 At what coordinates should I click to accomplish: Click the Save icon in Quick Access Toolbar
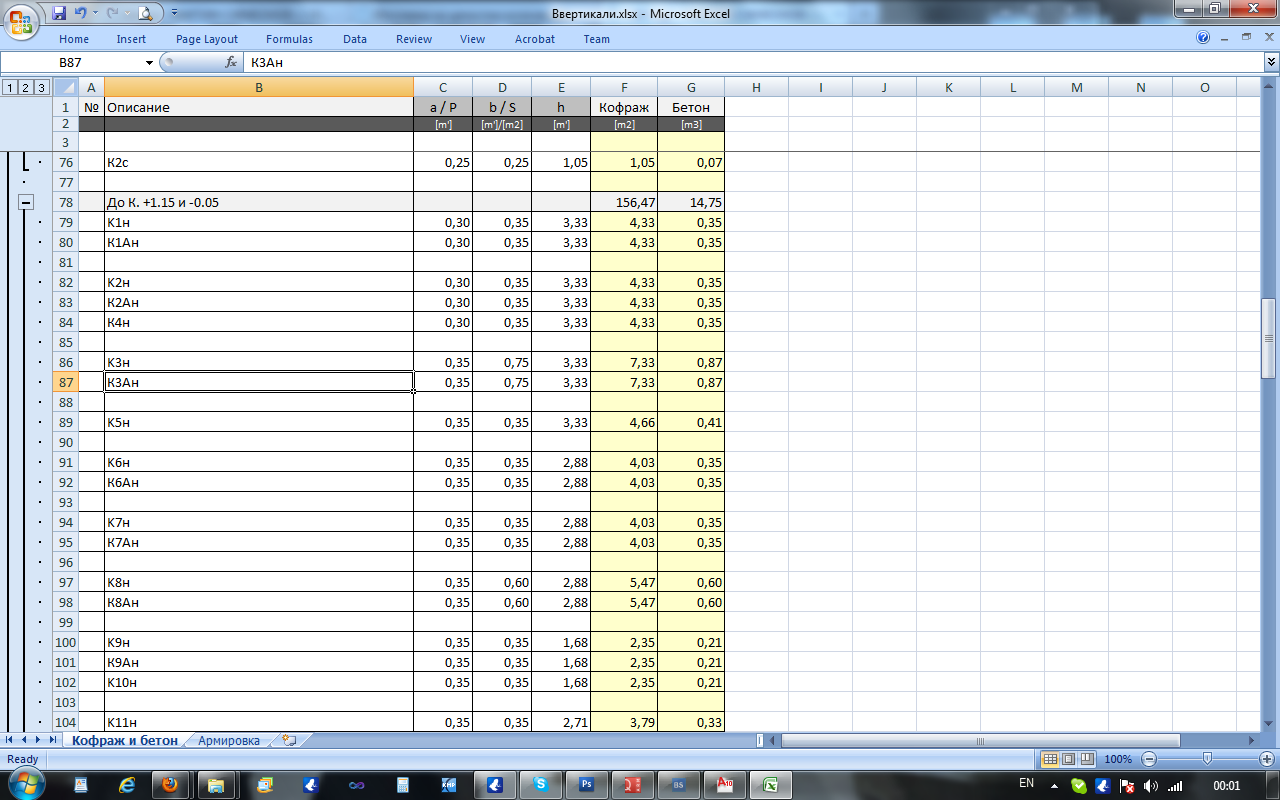[59, 13]
